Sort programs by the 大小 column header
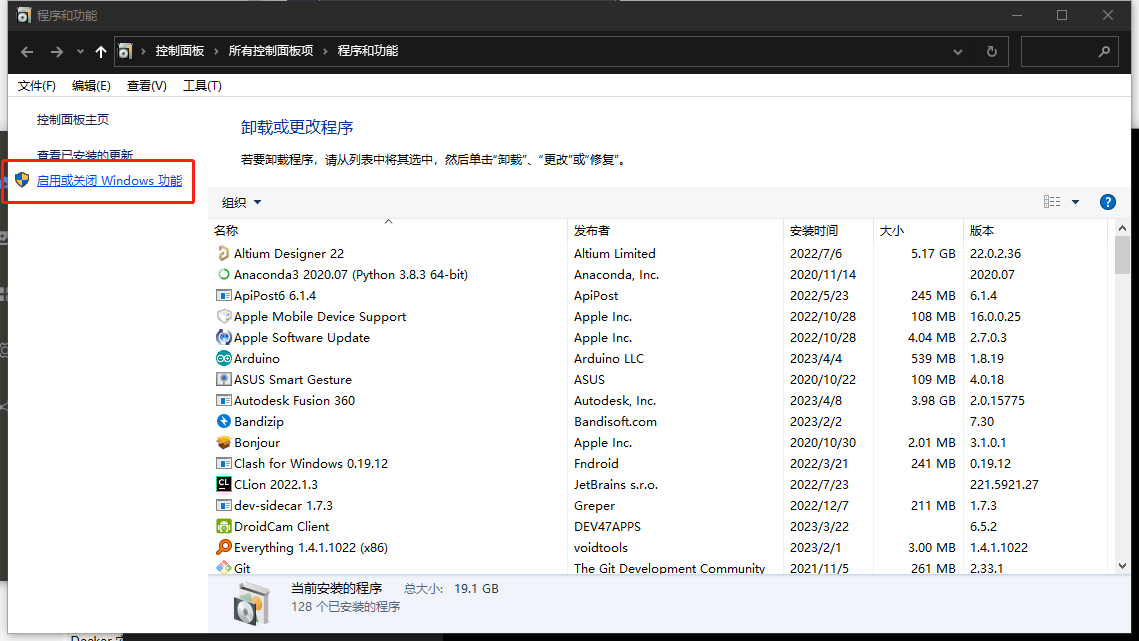 pos(890,230)
